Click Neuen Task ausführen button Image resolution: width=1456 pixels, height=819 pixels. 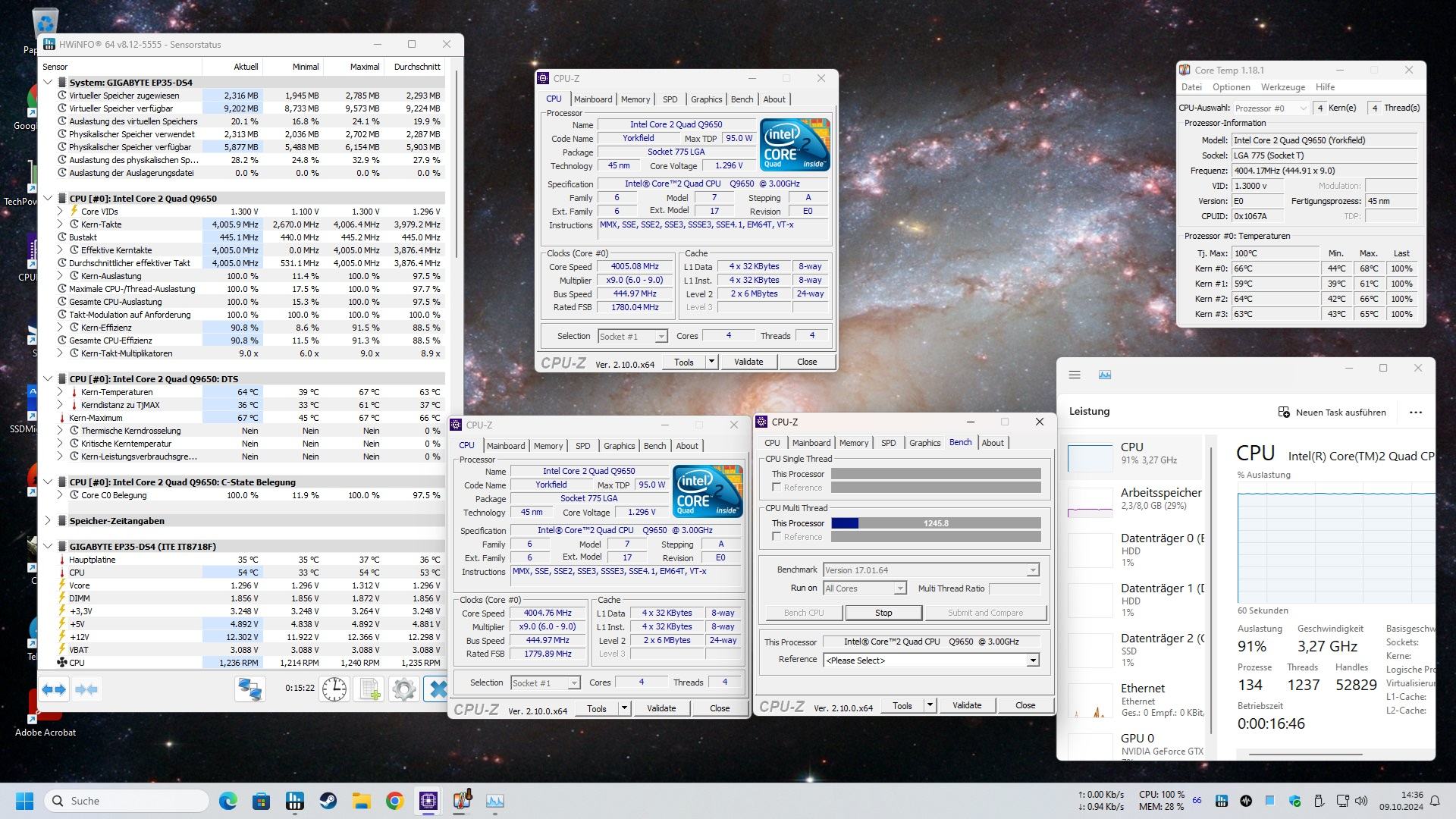tap(1331, 413)
